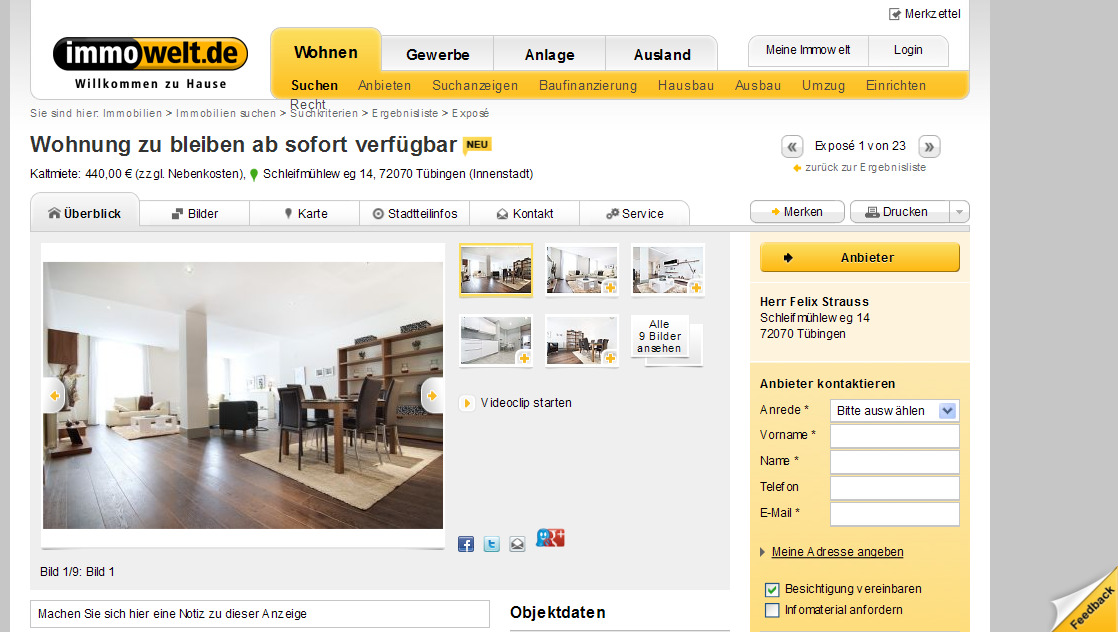This screenshot has height=632, width=1118.
Task: Click Suchkriterien breadcrumb link
Action: click(324, 113)
